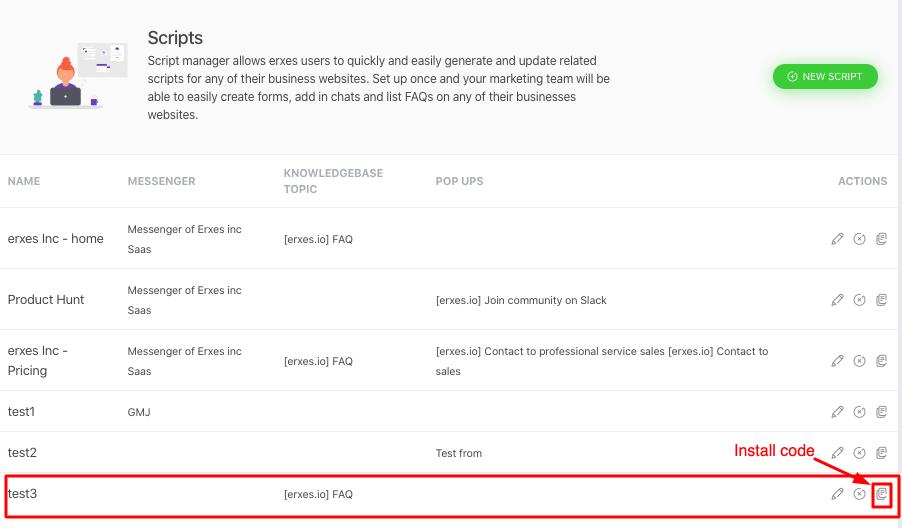Show install code for Product Hunt

pos(881,300)
